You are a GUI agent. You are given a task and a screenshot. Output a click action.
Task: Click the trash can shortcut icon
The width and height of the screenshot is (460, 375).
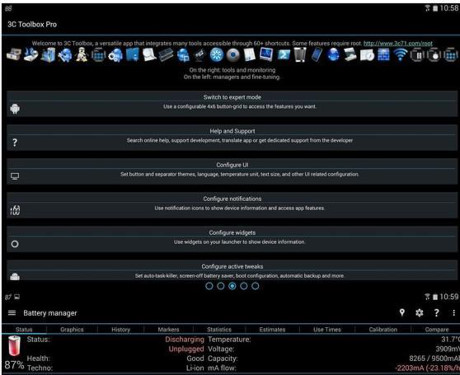pos(300,55)
